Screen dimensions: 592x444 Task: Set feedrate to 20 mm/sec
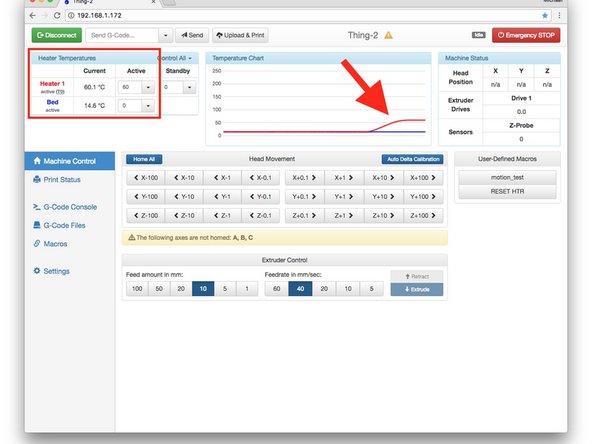(324, 289)
